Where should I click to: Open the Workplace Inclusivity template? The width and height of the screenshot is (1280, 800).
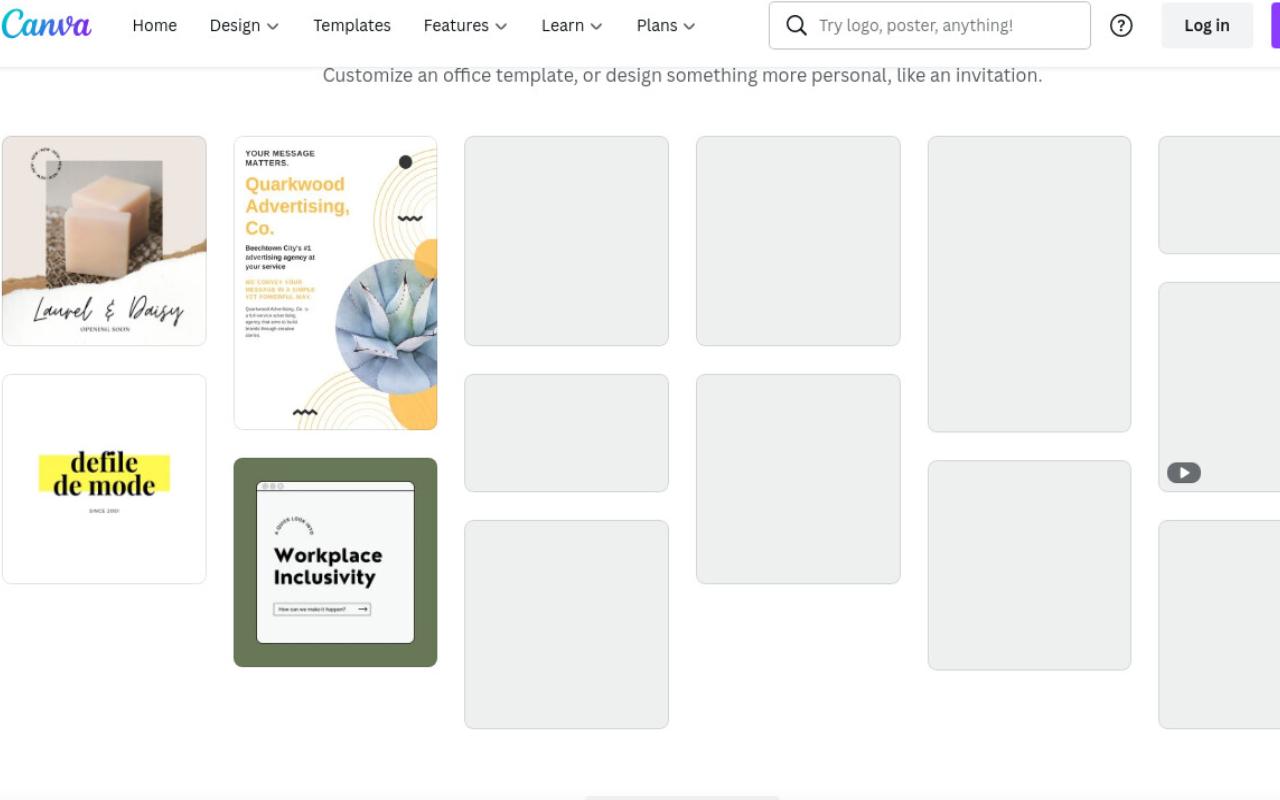point(336,562)
